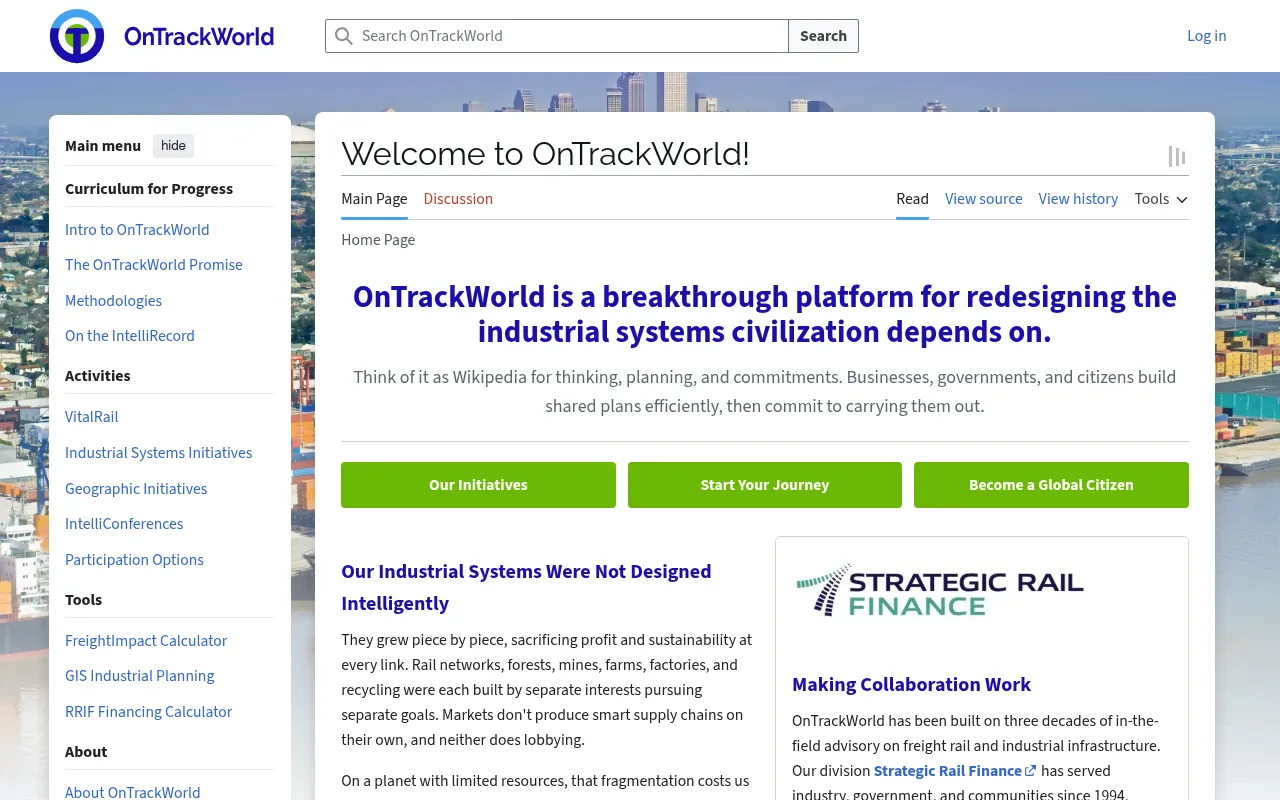Open Geographic Initiatives sidebar link
The height and width of the screenshot is (800, 1280).
136,489
